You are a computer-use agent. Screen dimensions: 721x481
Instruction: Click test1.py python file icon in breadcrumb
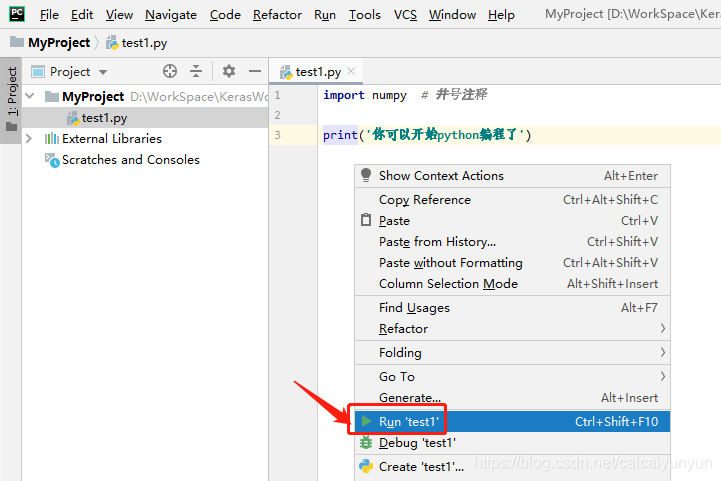coord(112,43)
